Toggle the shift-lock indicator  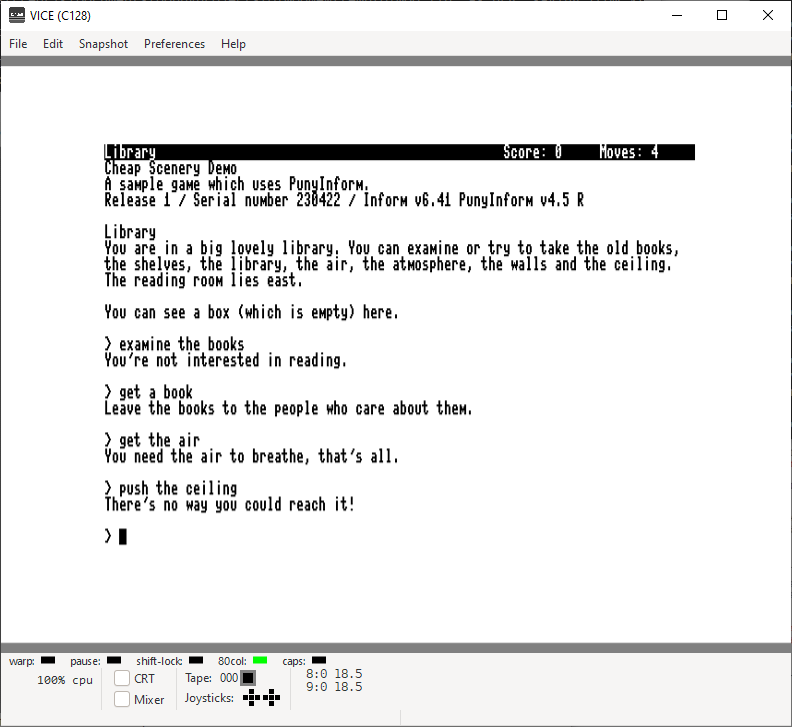(x=196, y=660)
